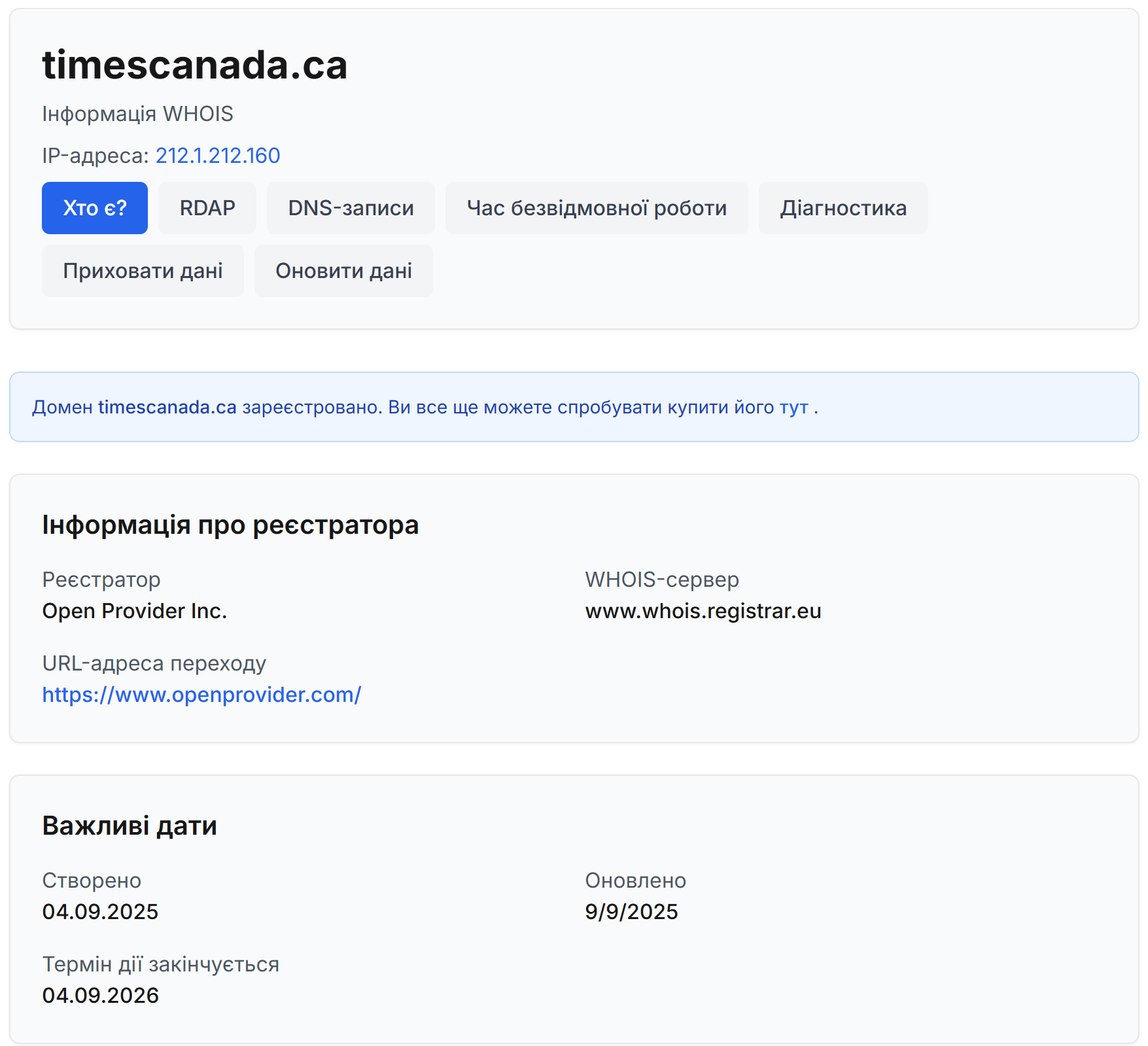Click the 'Оновити дані' button
This screenshot has width=1148, height=1046.
[343, 271]
